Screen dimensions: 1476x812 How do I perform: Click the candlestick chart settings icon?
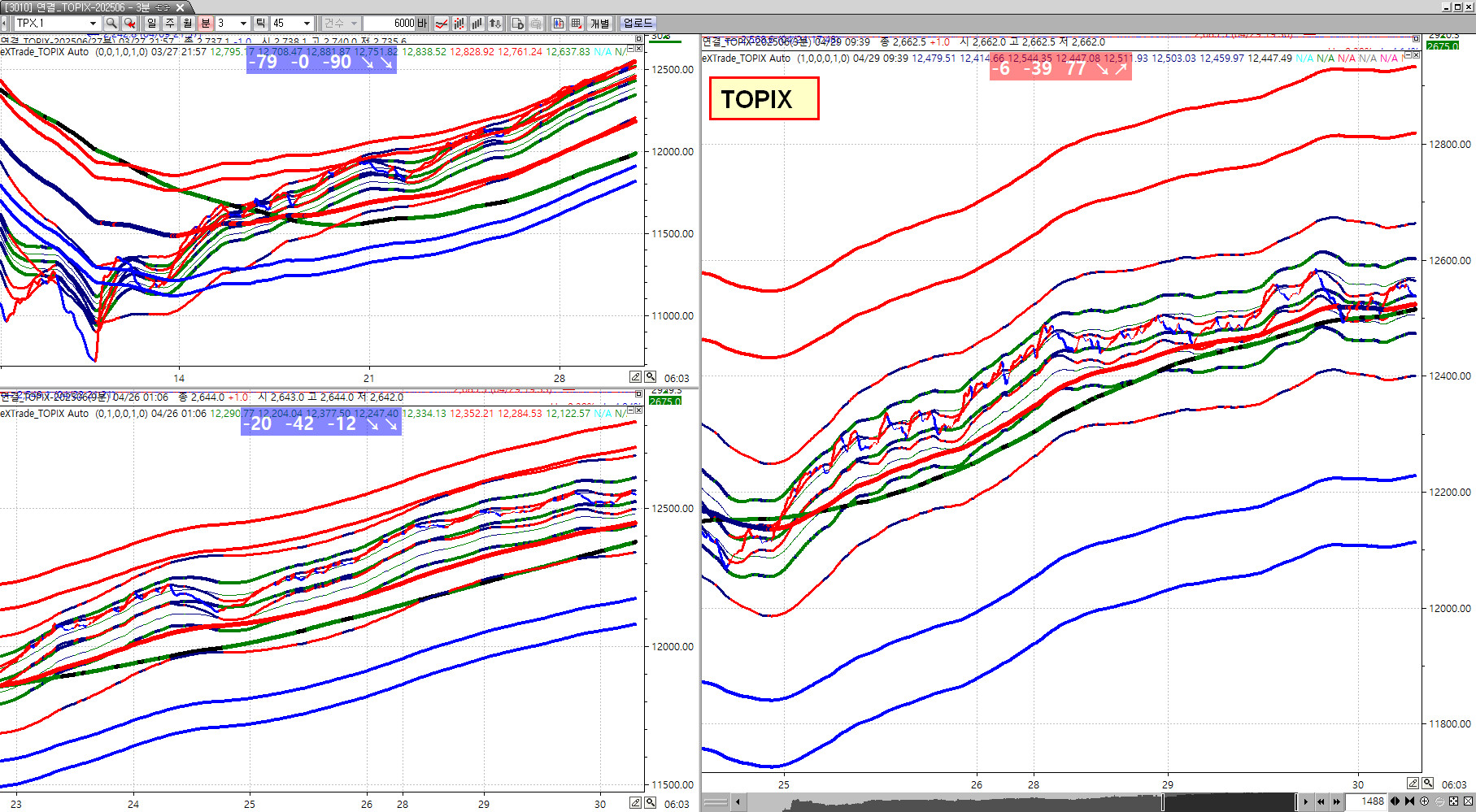(x=459, y=24)
